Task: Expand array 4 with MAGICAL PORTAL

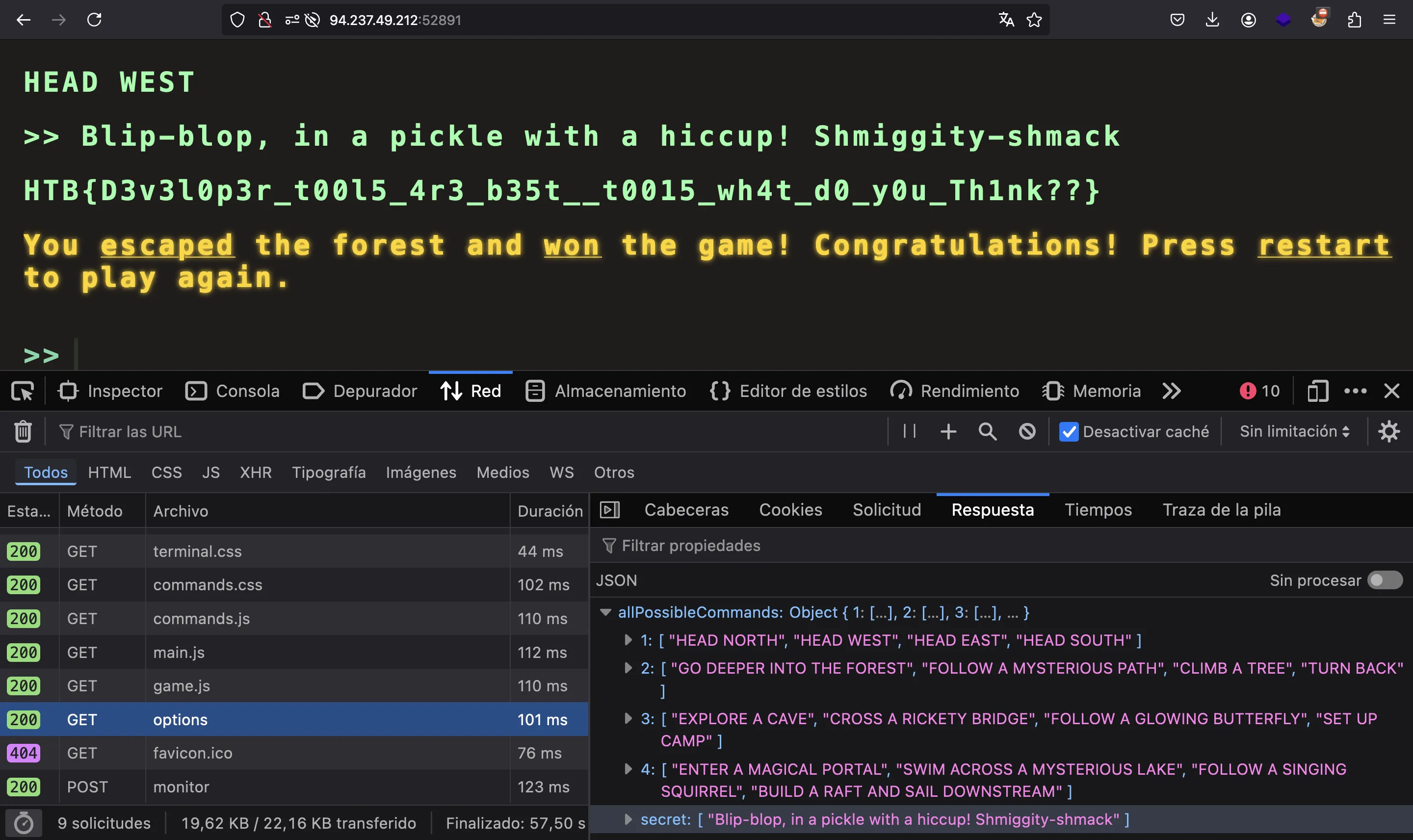Action: point(628,769)
